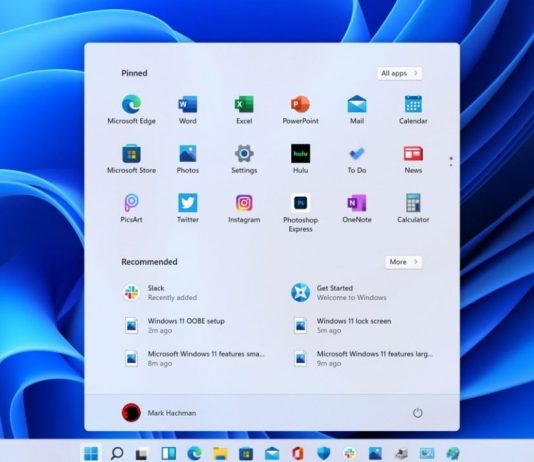This screenshot has height=462, width=534.
Task: Open the To Do app
Action: pos(357,159)
